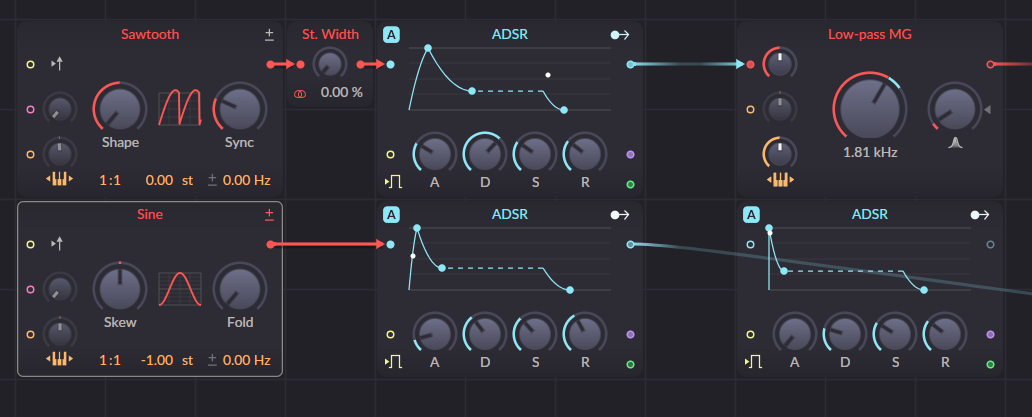Click the Sawtooth module polarity ± icon
The width and height of the screenshot is (1032, 417).
pos(269,35)
